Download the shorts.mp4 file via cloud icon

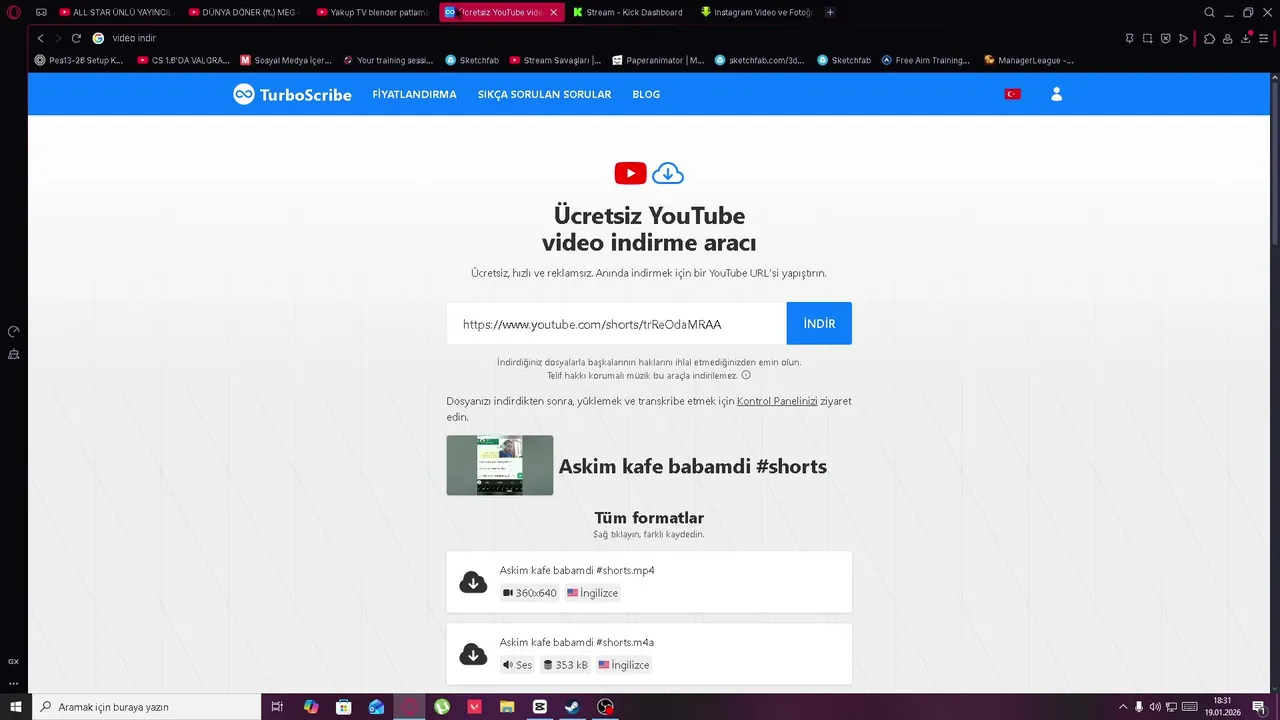(473, 582)
